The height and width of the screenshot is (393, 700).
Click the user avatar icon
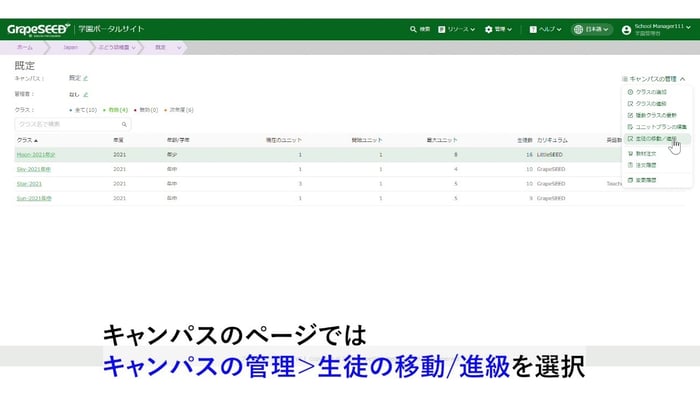click(626, 30)
